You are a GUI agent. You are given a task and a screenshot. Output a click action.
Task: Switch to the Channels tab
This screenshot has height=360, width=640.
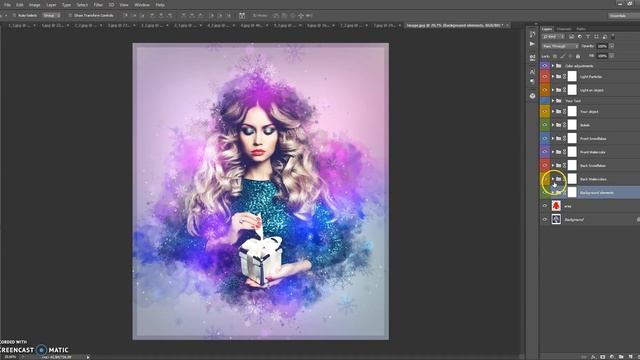tap(564, 29)
